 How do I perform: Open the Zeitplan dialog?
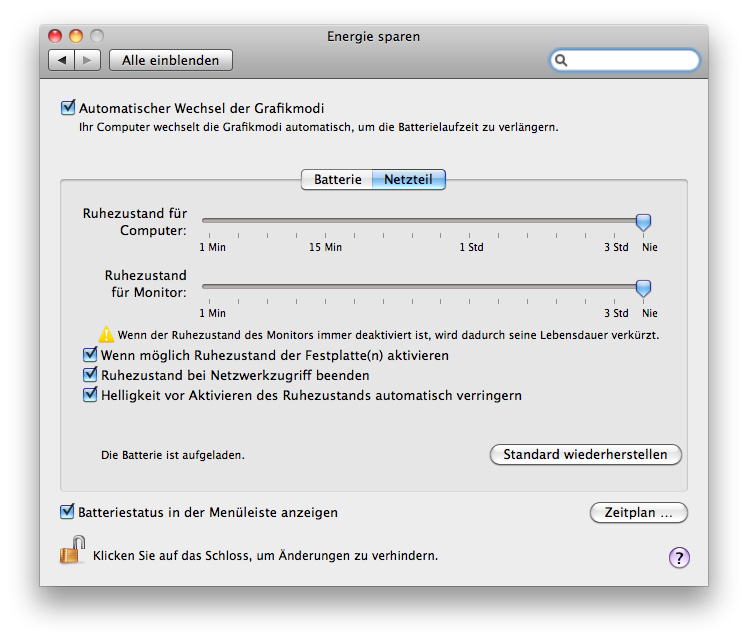639,513
